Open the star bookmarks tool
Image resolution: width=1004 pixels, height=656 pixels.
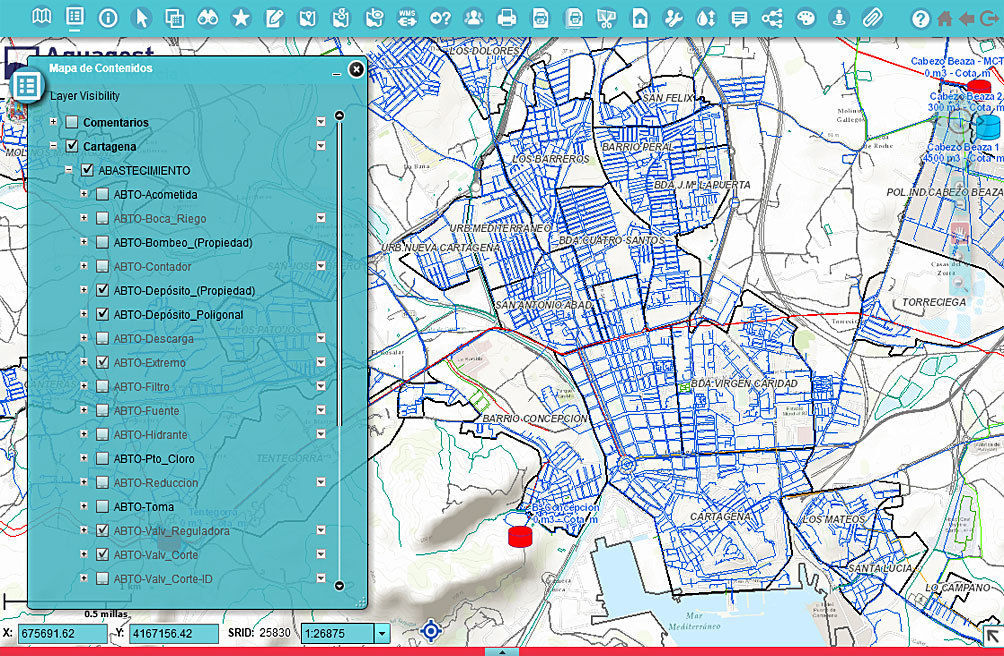point(241,18)
